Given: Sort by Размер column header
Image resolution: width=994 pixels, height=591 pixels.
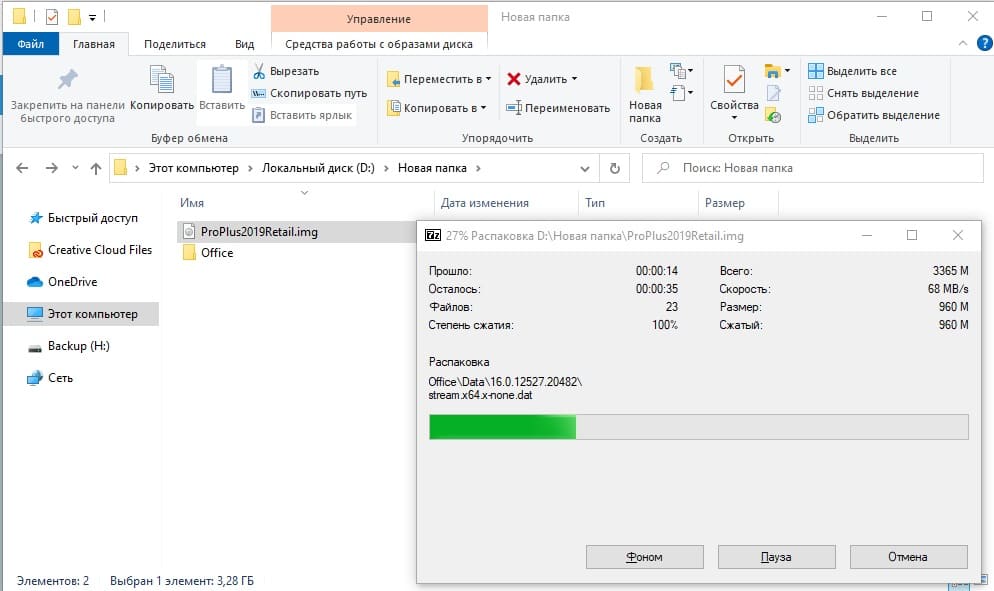Looking at the screenshot, I should click(x=725, y=203).
